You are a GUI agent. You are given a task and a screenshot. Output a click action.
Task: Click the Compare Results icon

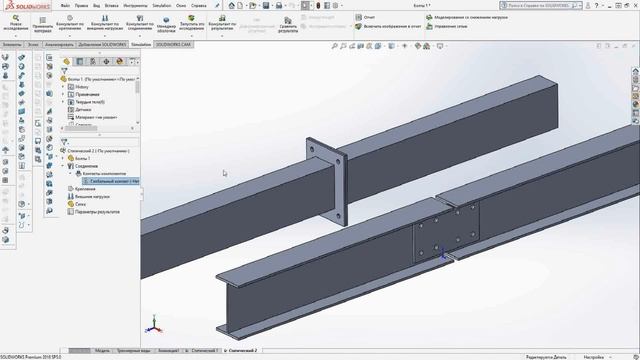coord(288,20)
